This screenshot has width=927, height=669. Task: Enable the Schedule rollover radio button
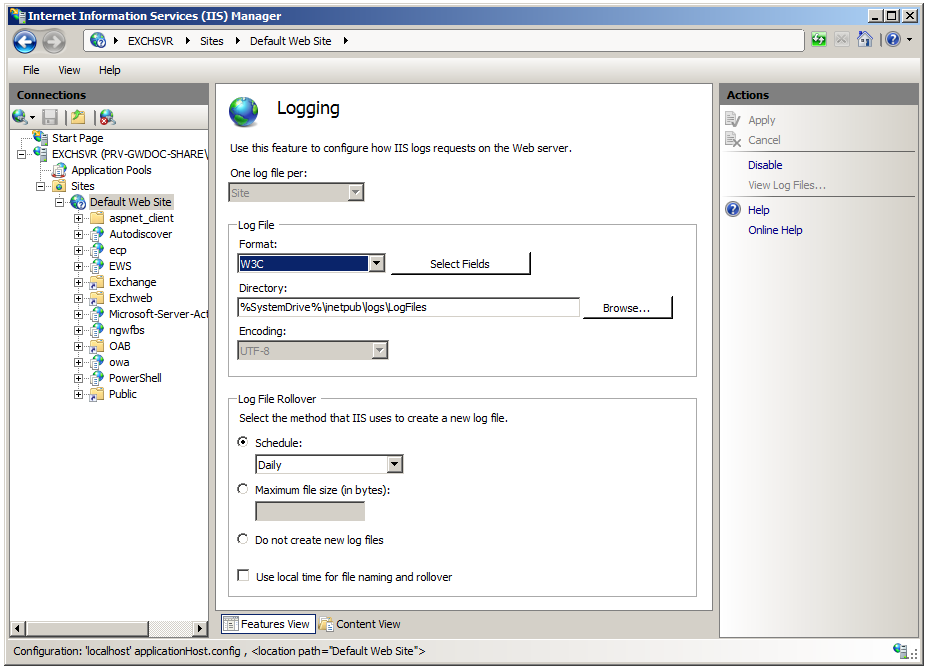[x=242, y=442]
